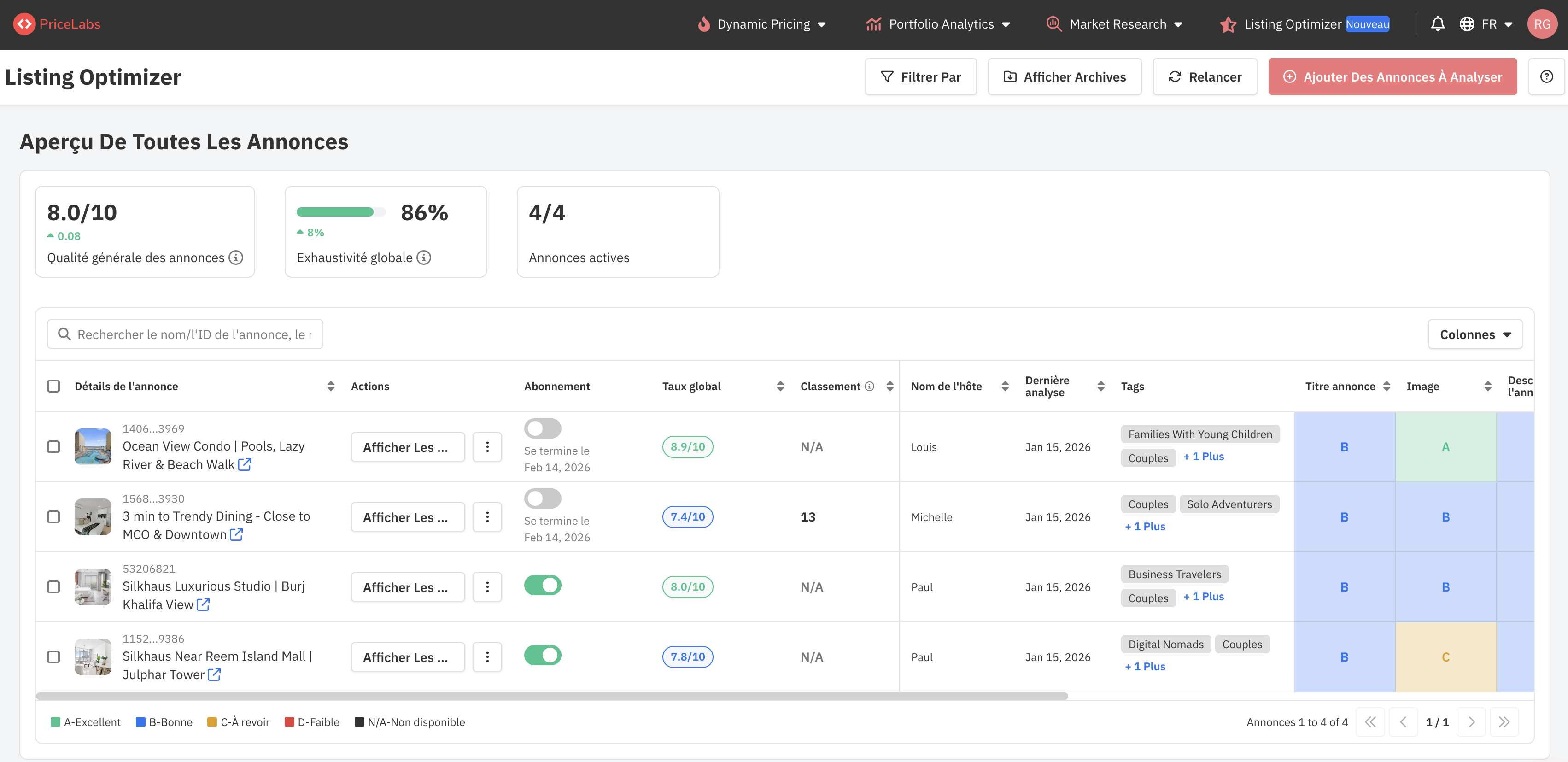Open external link icon for Silkhaus Luxurious Studio
This screenshot has width=1568, height=762.
click(x=203, y=604)
